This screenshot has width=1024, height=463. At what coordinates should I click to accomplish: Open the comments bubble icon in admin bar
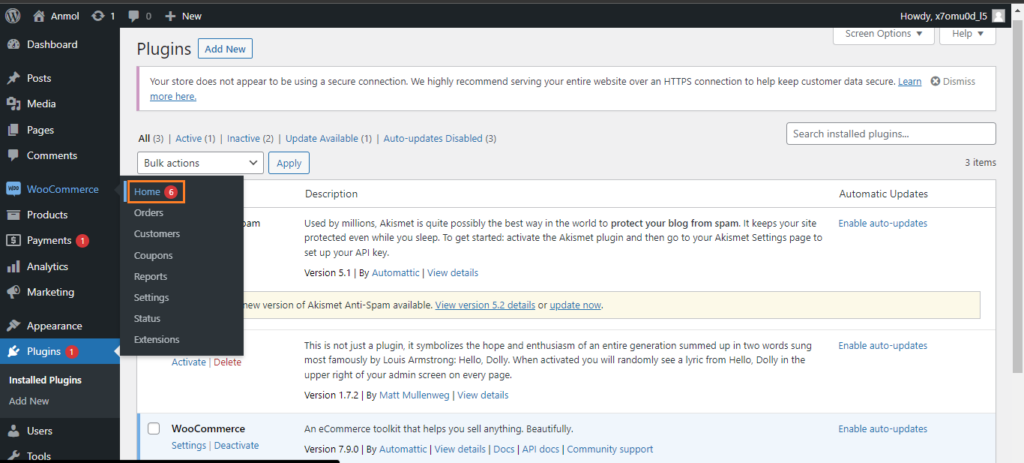(133, 16)
